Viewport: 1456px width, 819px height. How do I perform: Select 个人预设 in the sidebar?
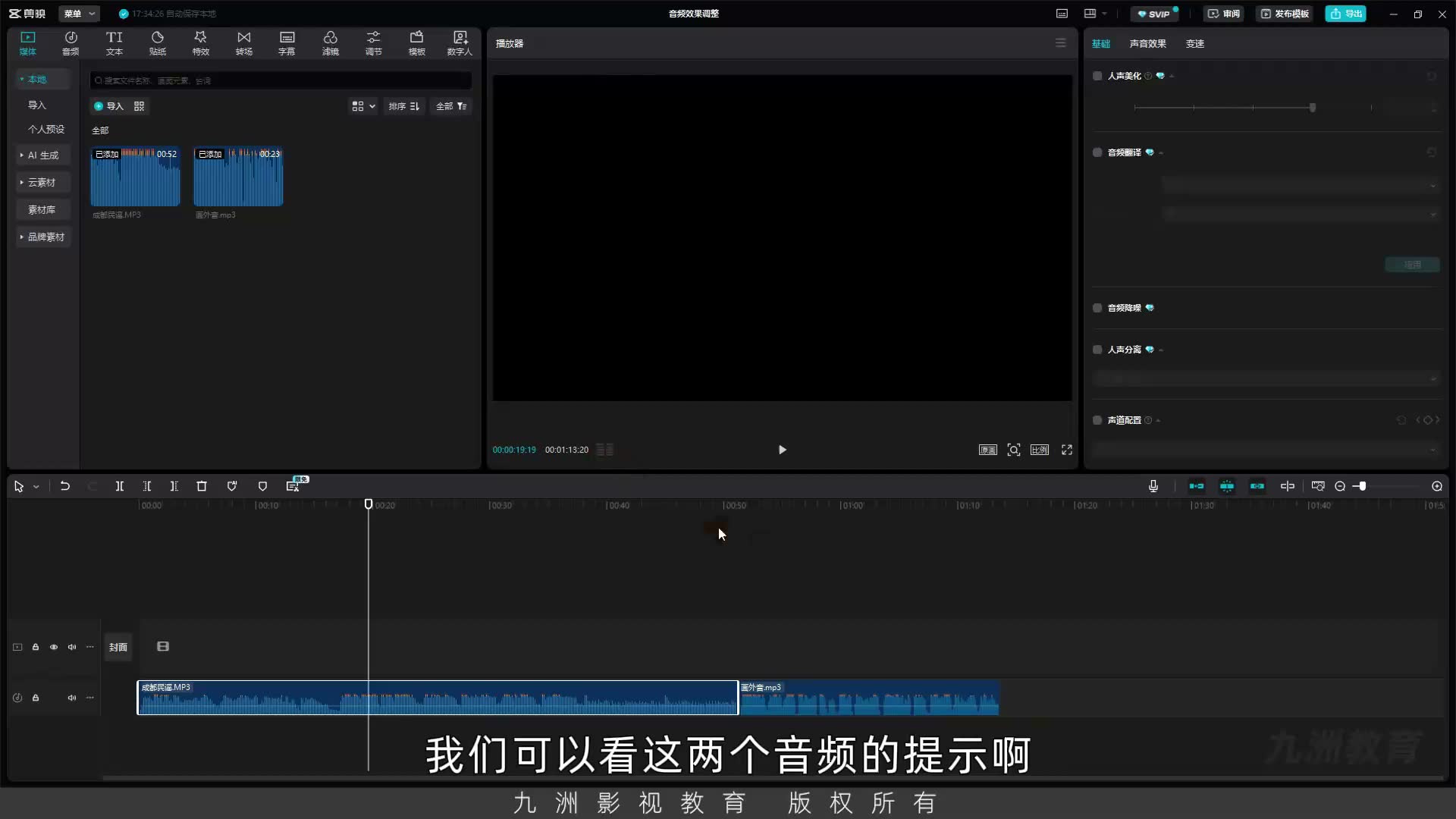coord(46,130)
